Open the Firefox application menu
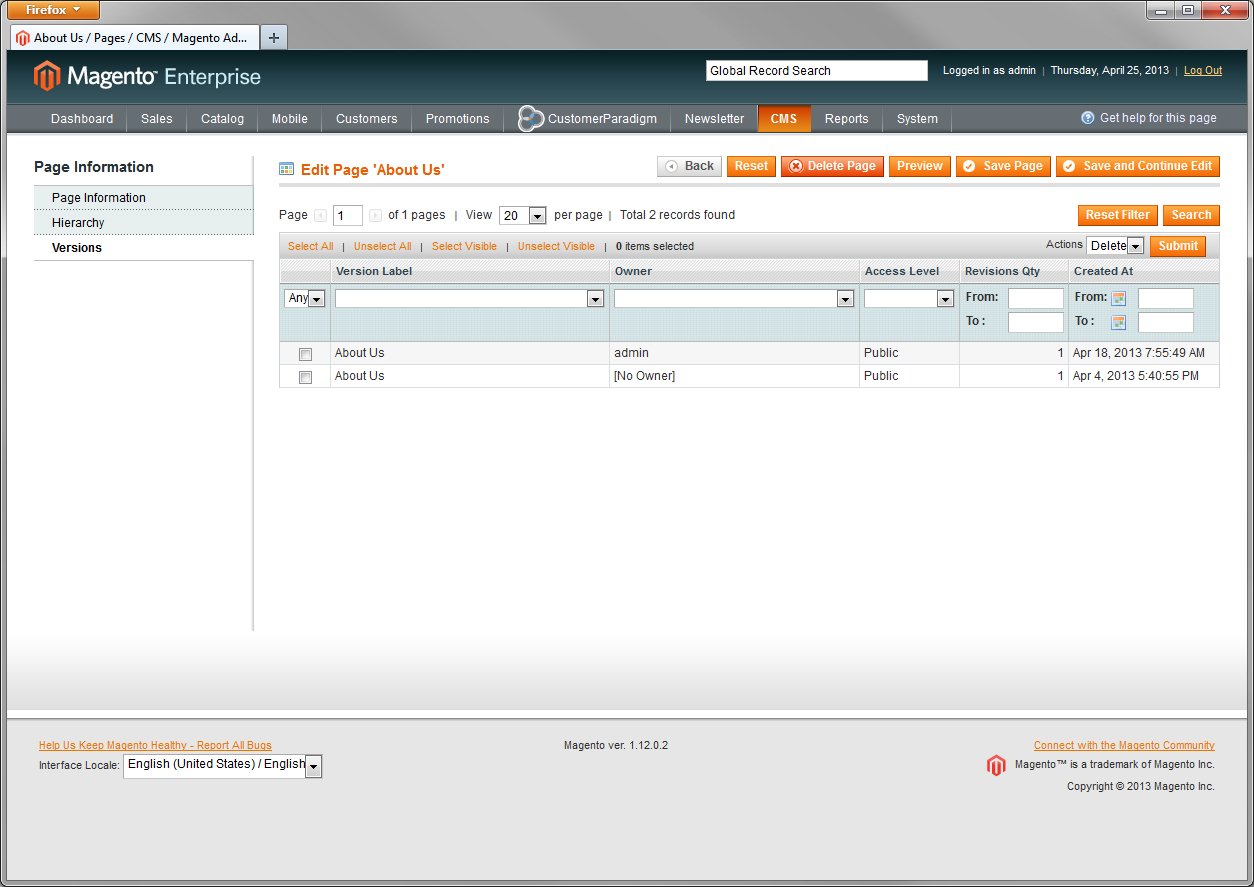Viewport: 1254px width, 887px height. [54, 10]
